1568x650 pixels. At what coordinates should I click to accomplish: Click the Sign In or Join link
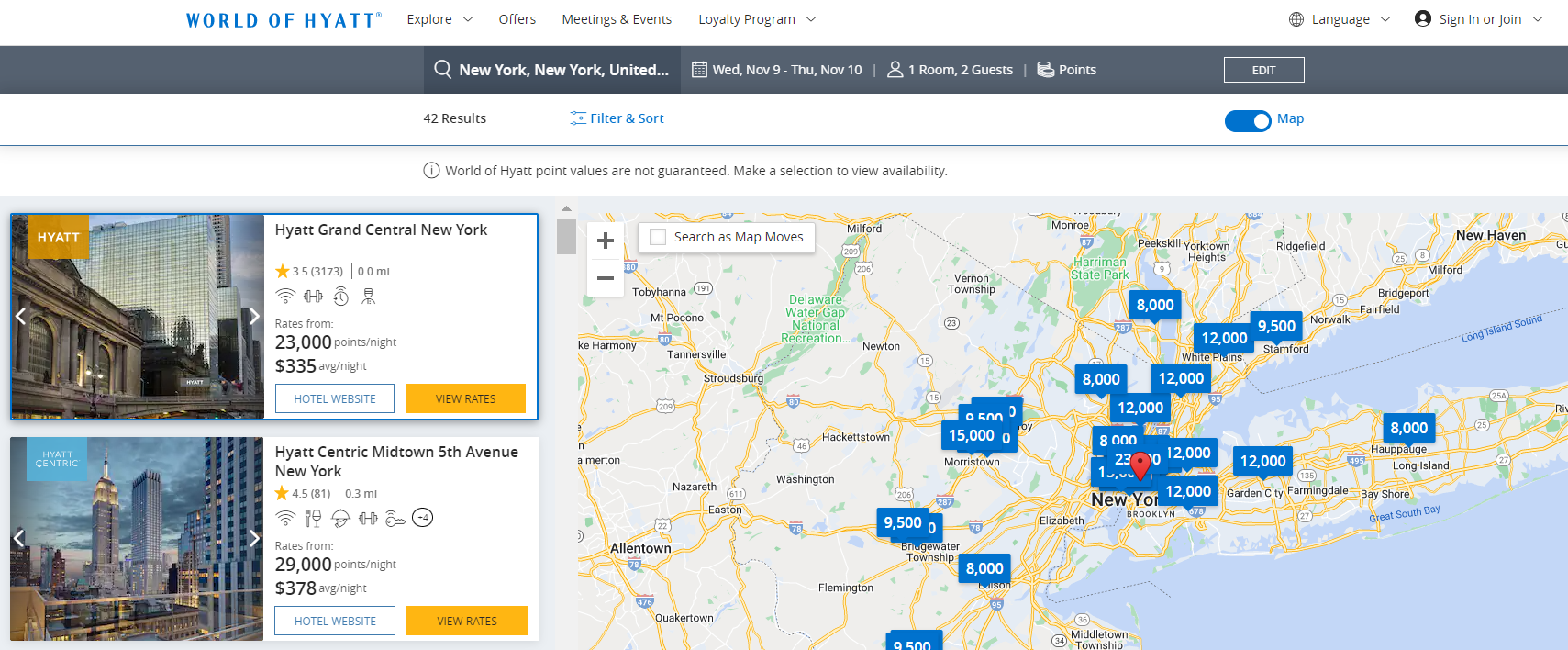tap(1480, 19)
